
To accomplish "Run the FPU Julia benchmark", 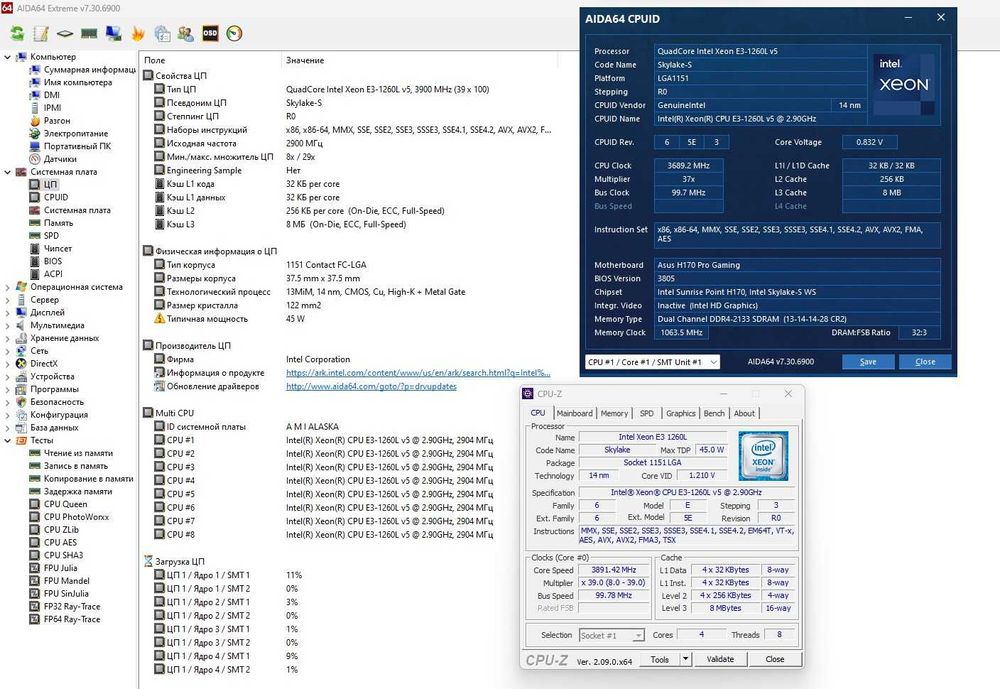I will coord(61,568).
